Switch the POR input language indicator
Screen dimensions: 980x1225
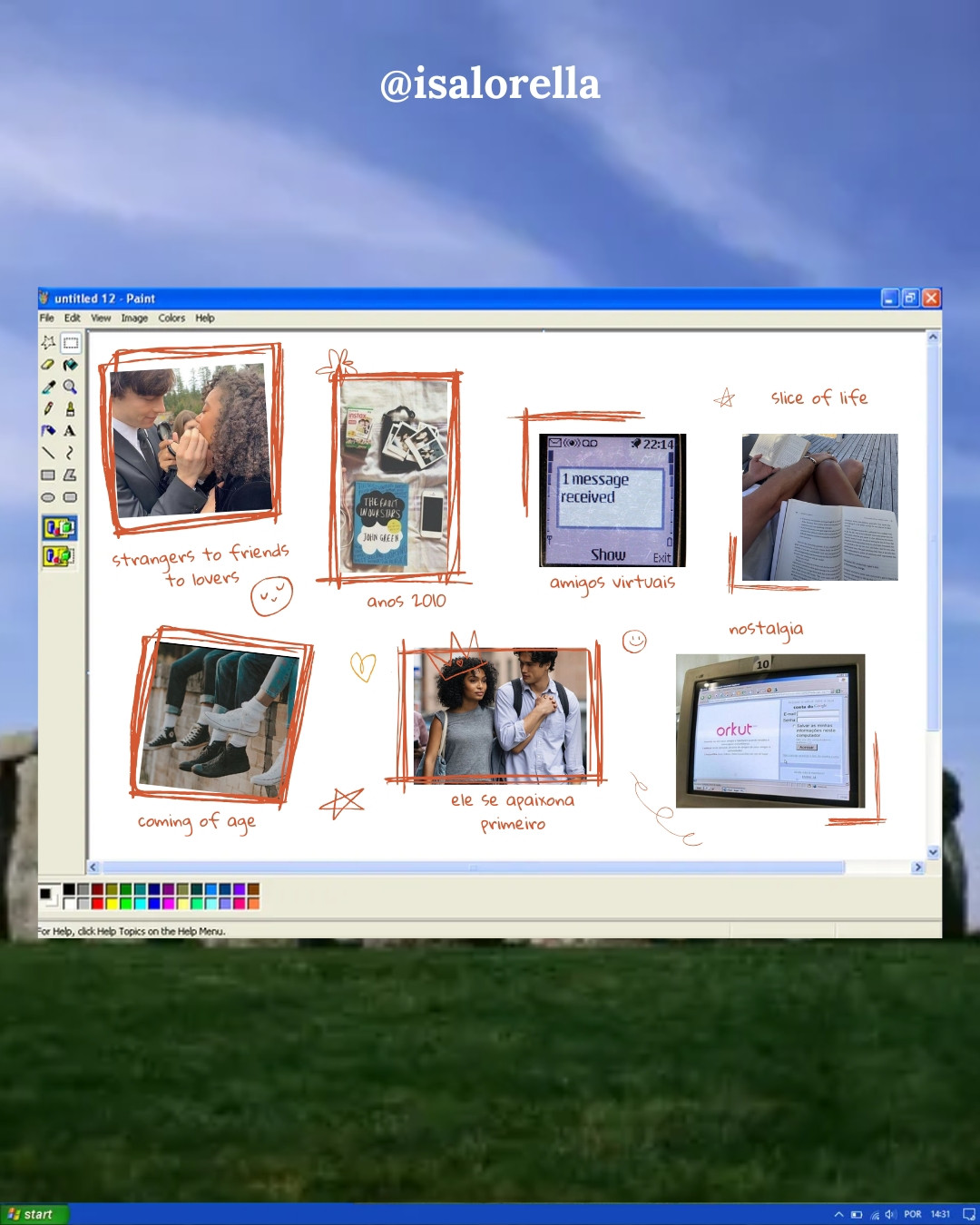(913, 1214)
